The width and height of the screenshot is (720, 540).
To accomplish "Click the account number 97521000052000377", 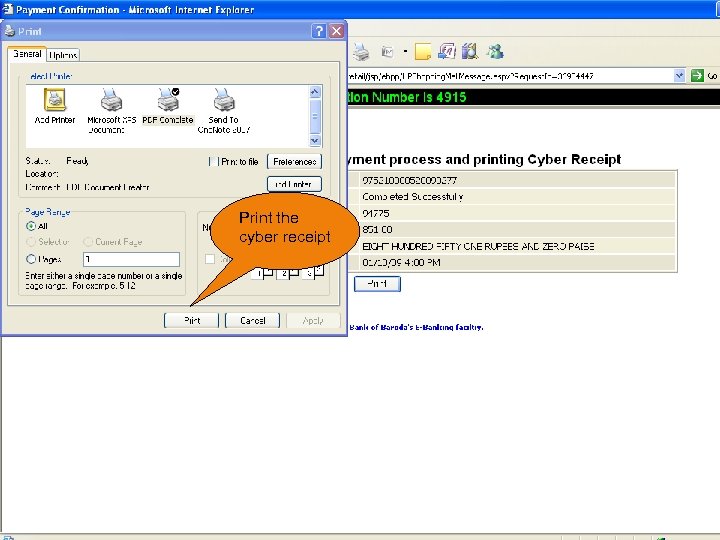I will click(409, 180).
